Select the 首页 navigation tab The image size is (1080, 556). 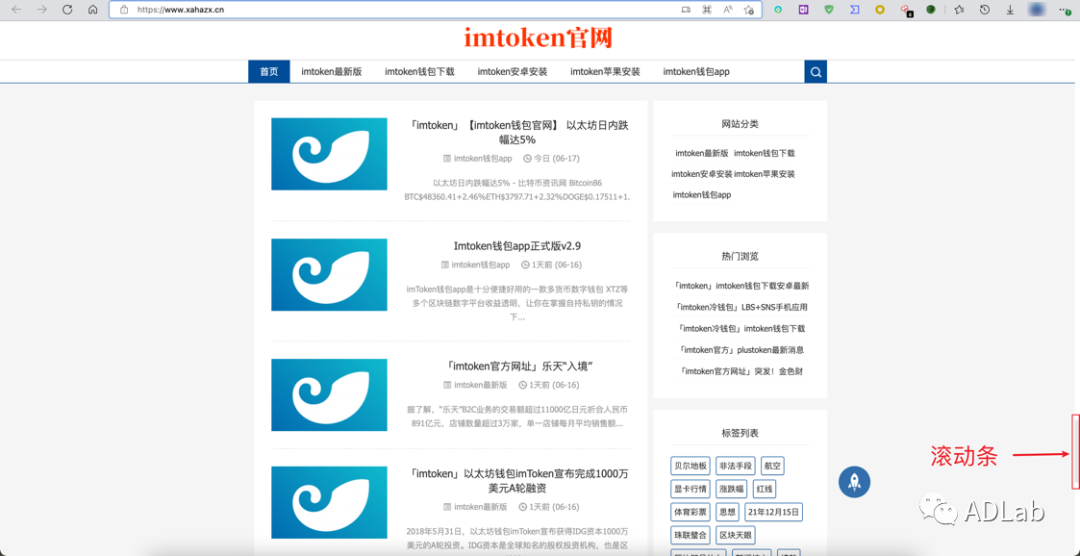(269, 72)
